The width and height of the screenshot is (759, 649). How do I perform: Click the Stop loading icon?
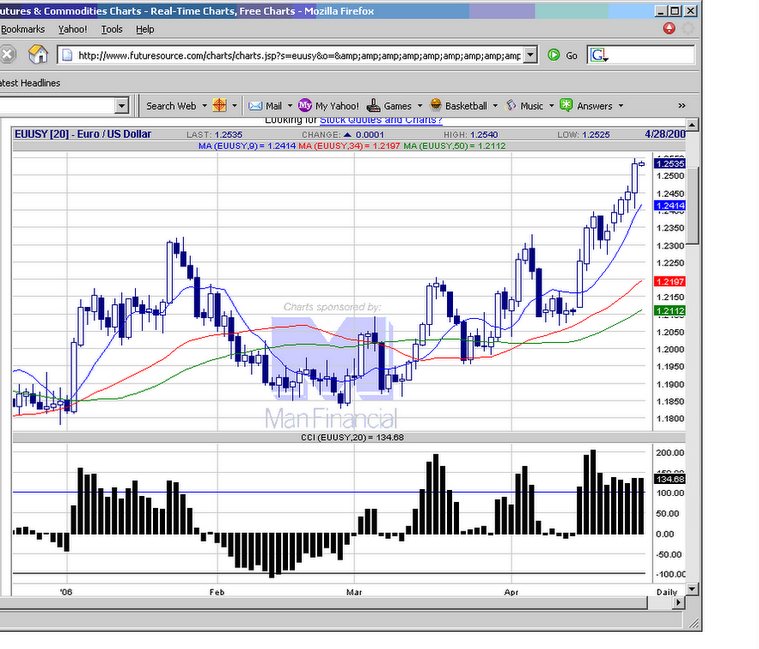coord(7,55)
